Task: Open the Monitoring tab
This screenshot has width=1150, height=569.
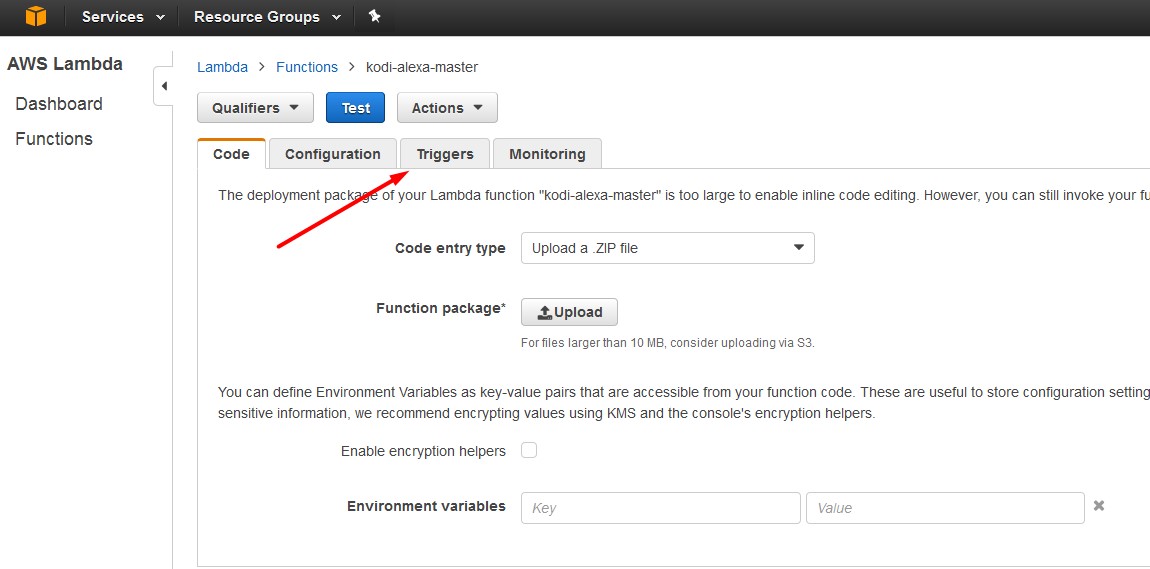Action: (x=547, y=154)
